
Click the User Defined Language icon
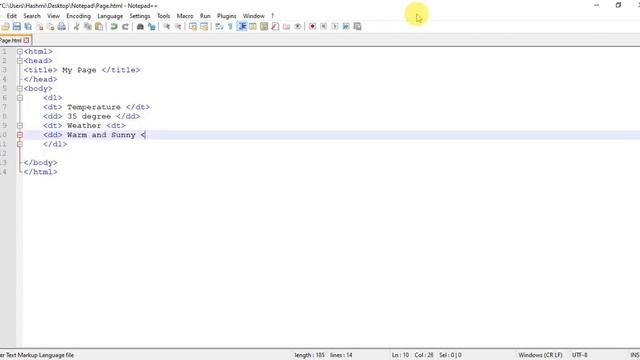pyautogui.click(x=253, y=27)
